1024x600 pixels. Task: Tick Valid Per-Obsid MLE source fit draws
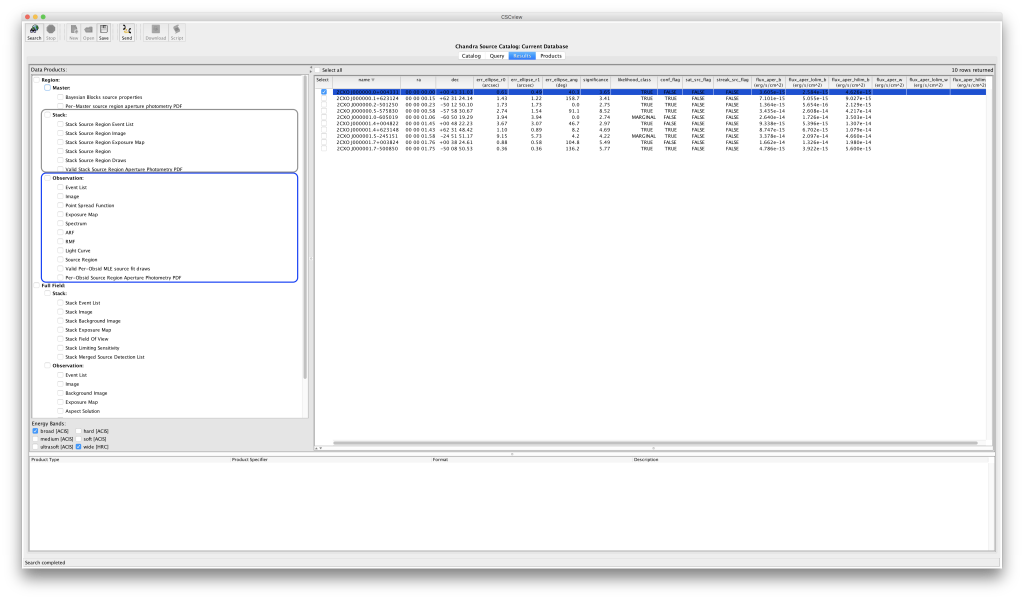pyautogui.click(x=60, y=268)
